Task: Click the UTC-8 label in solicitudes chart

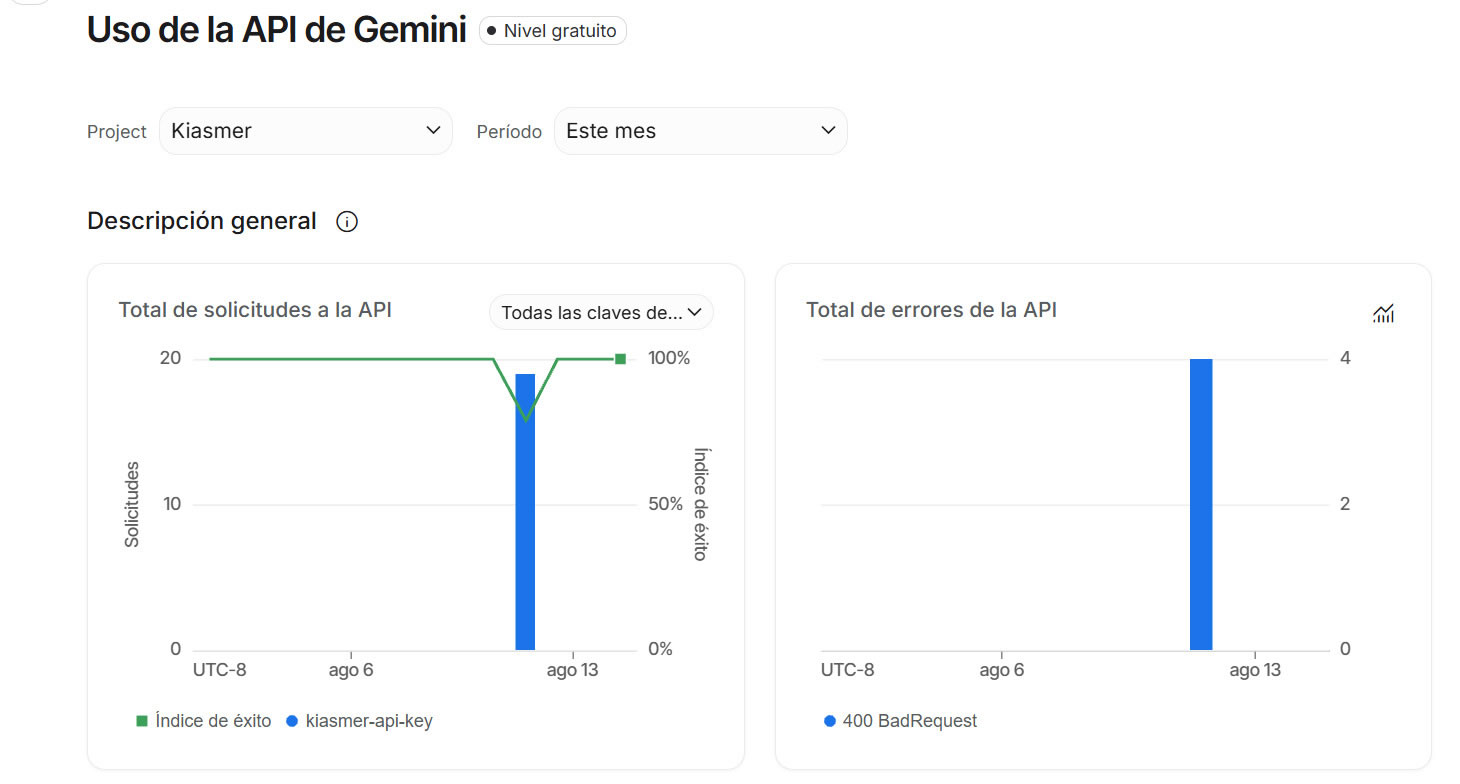Action: [220, 670]
